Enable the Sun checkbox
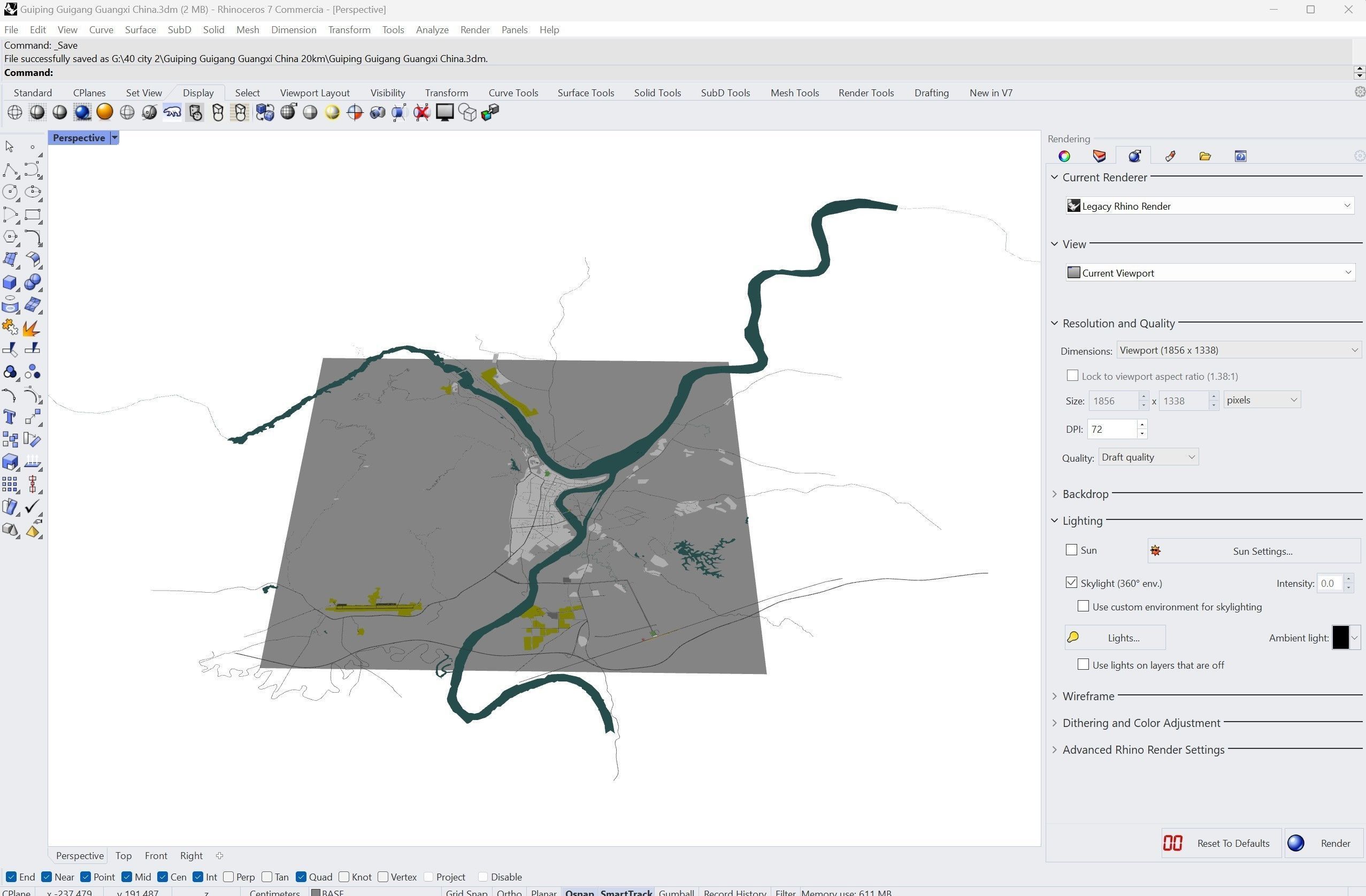 pos(1071,550)
